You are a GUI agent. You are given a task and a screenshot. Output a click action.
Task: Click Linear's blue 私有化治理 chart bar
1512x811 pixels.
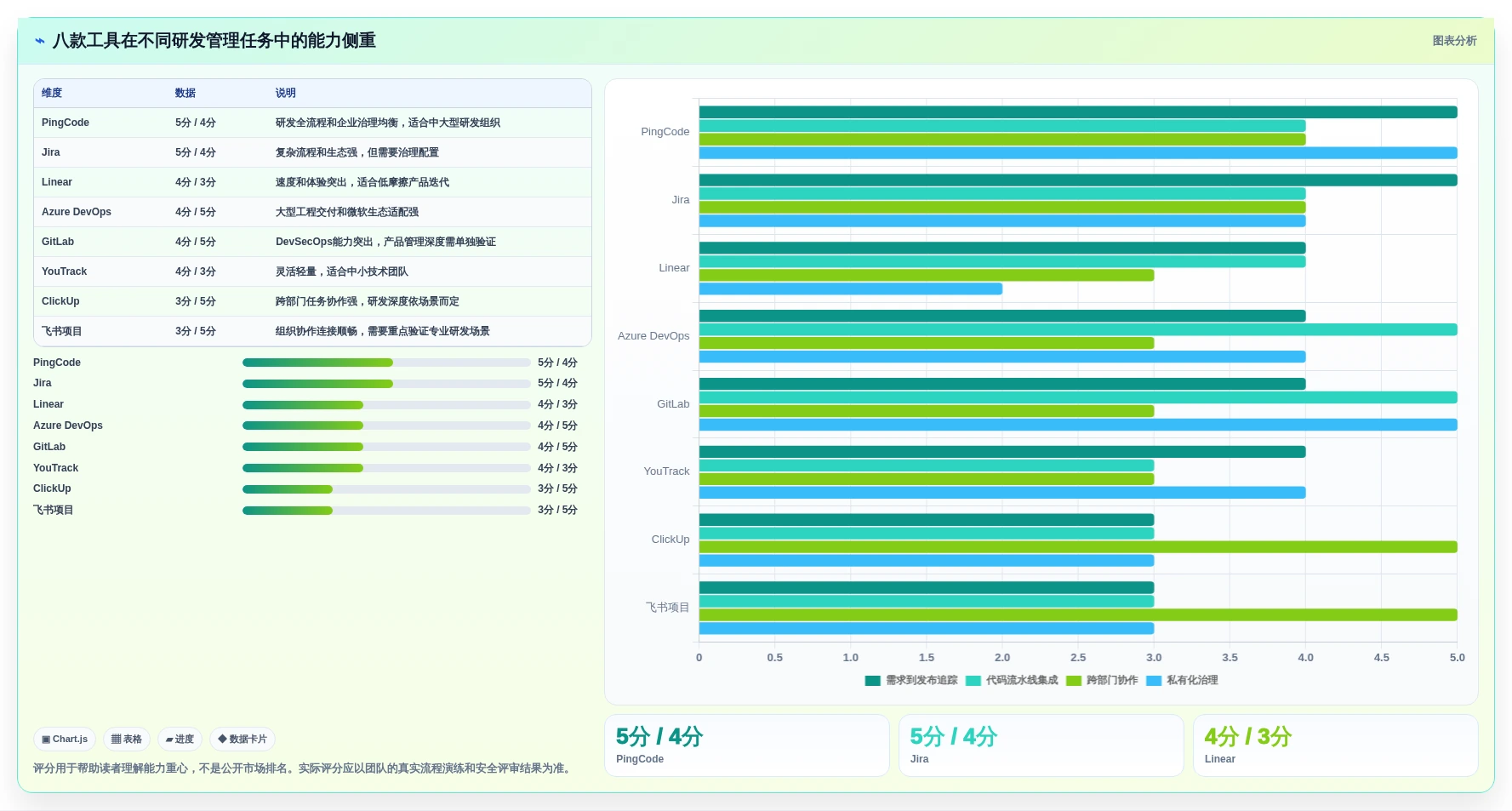[851, 289]
